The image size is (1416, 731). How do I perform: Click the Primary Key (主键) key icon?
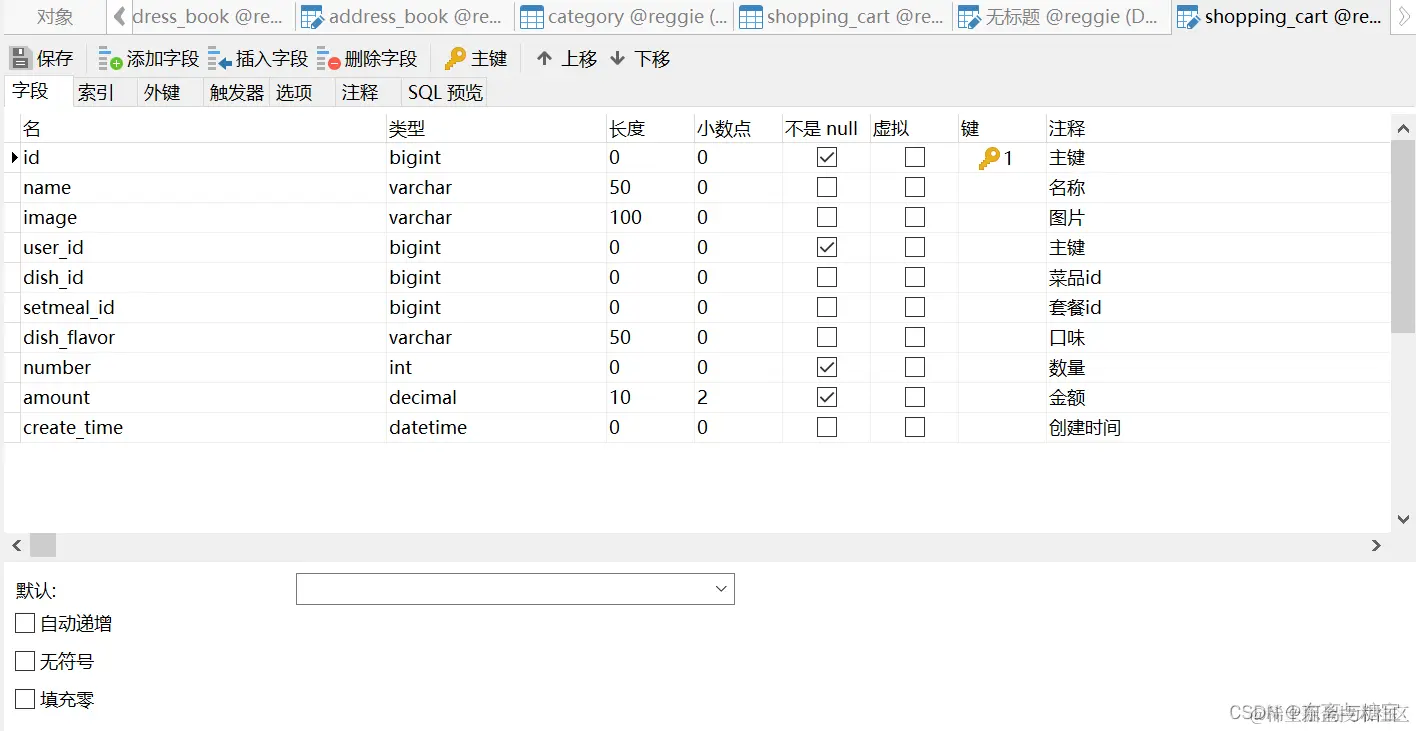pyautogui.click(x=455, y=58)
